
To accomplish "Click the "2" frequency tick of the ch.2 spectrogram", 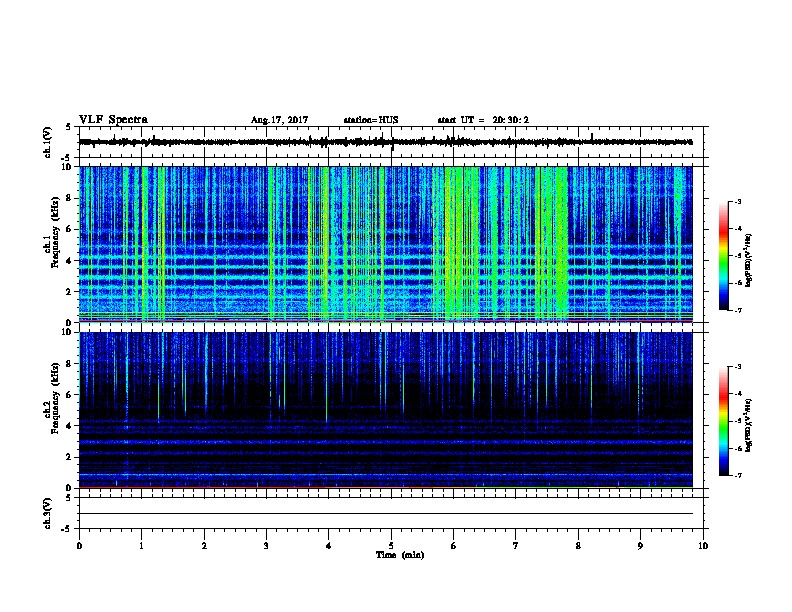I will click(70, 457).
